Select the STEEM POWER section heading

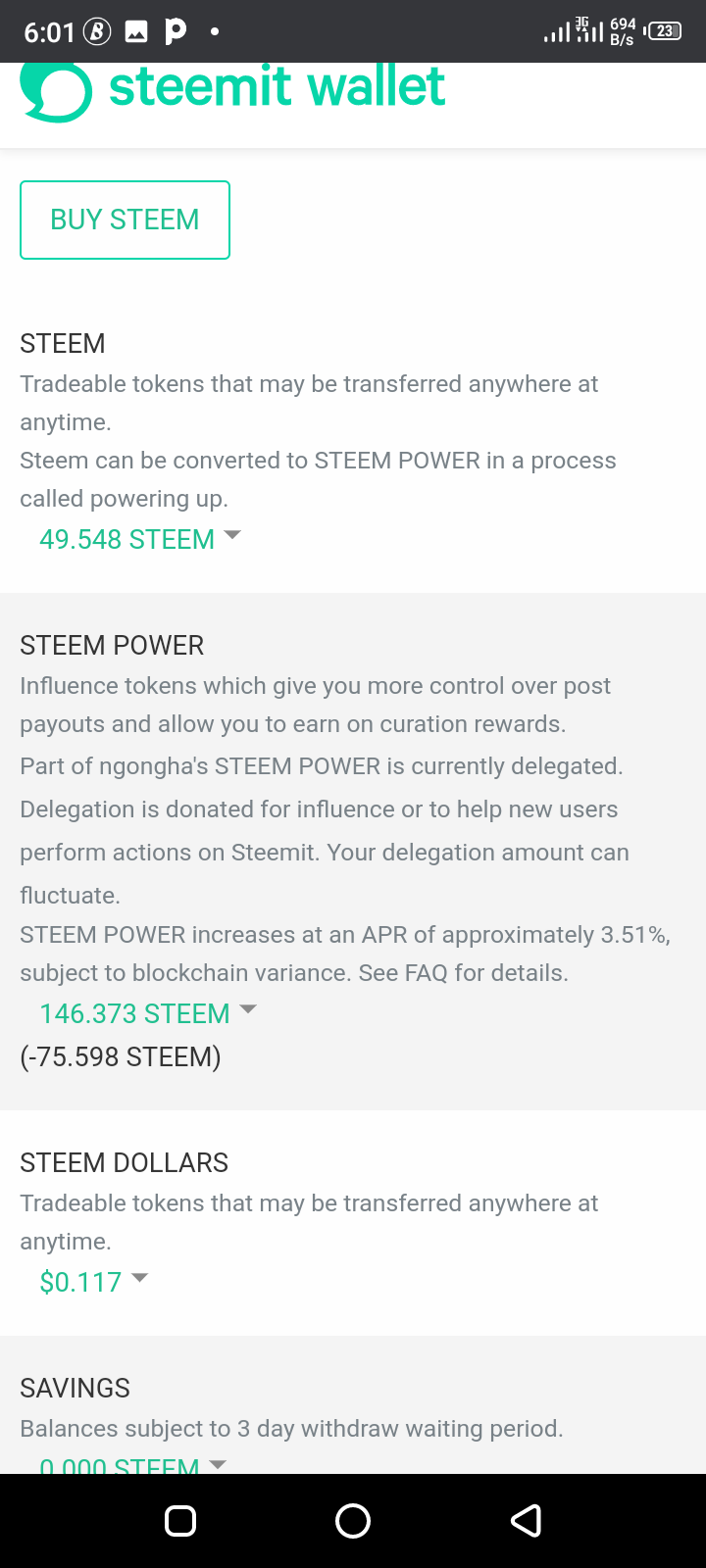[112, 645]
